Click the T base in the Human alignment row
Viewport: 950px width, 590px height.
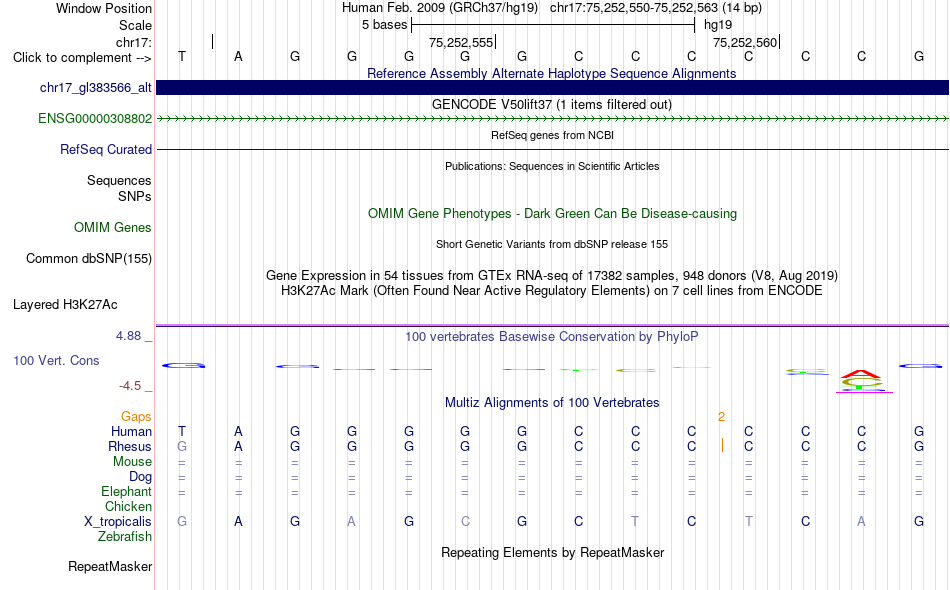point(182,432)
